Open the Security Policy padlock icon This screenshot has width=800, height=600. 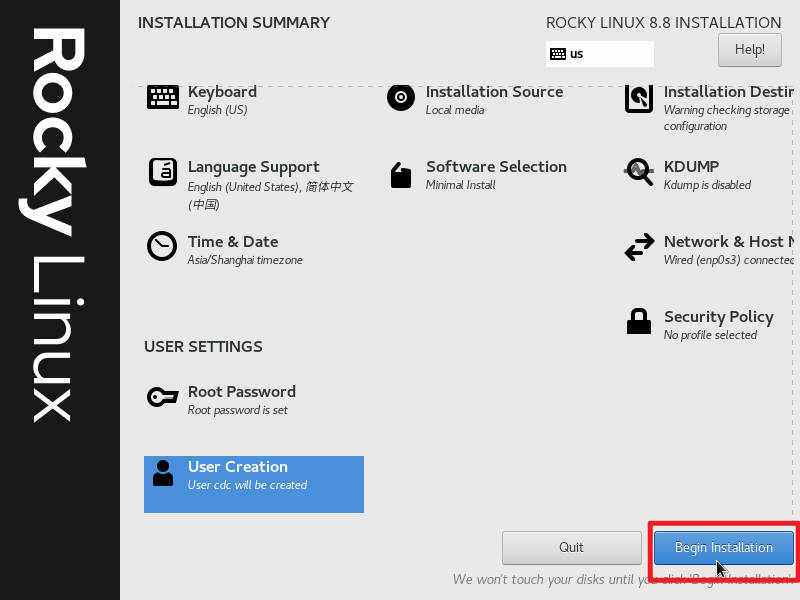point(639,321)
